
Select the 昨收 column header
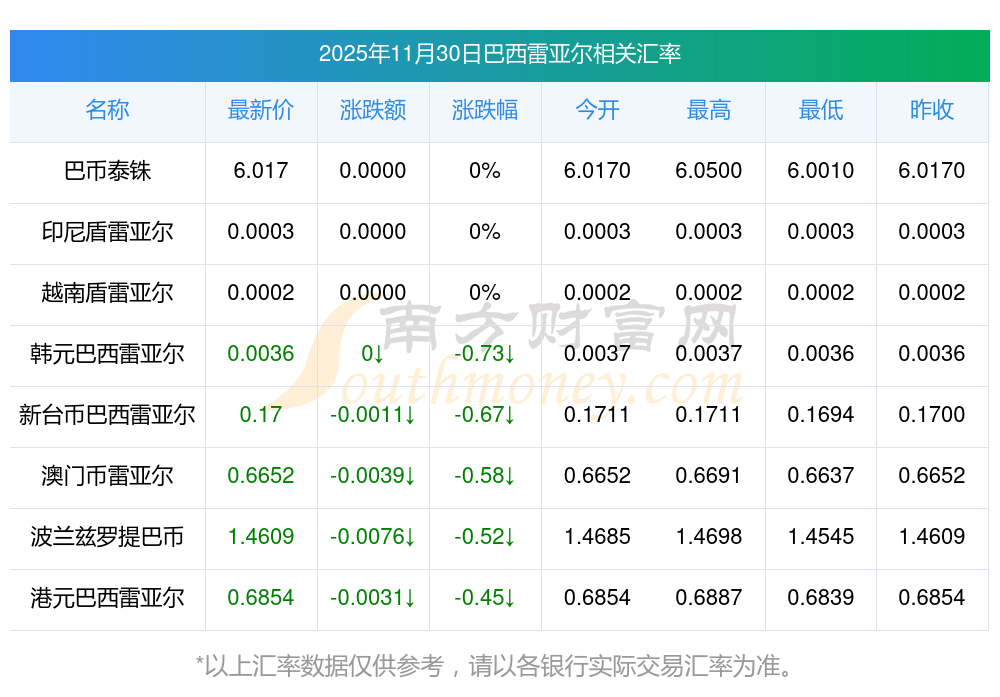coord(932,110)
